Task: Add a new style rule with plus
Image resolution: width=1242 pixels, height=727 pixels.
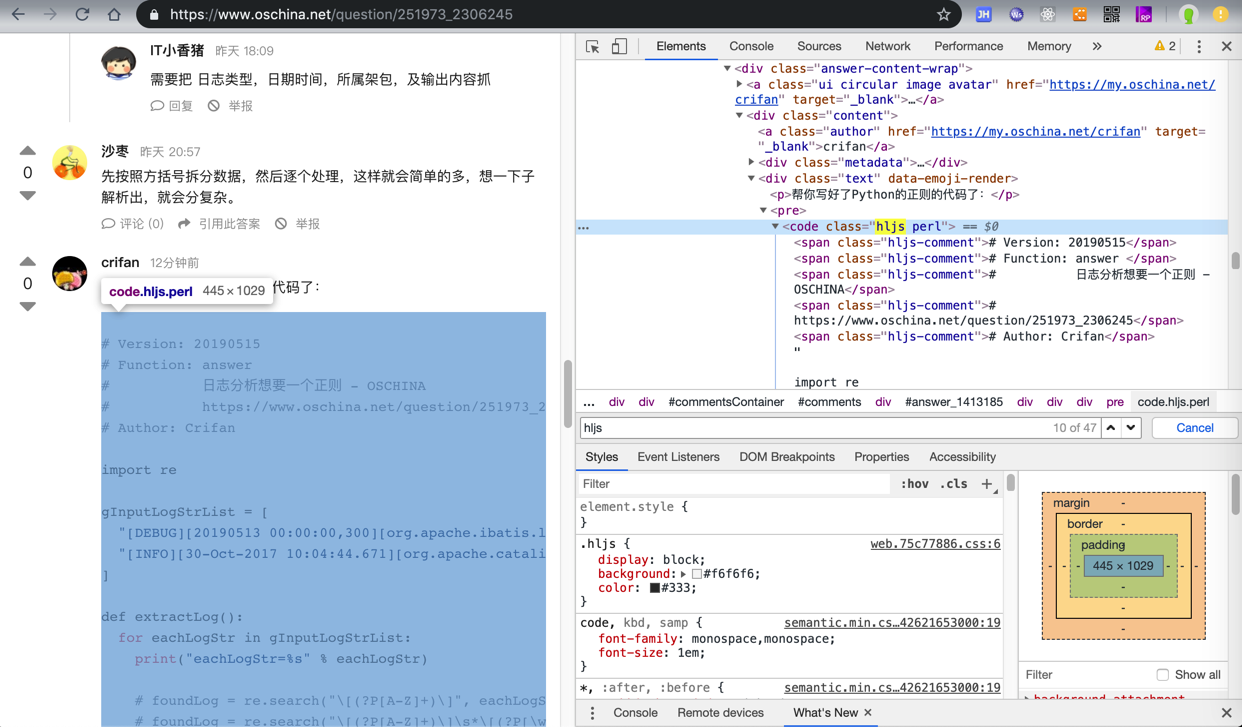Action: 987,484
